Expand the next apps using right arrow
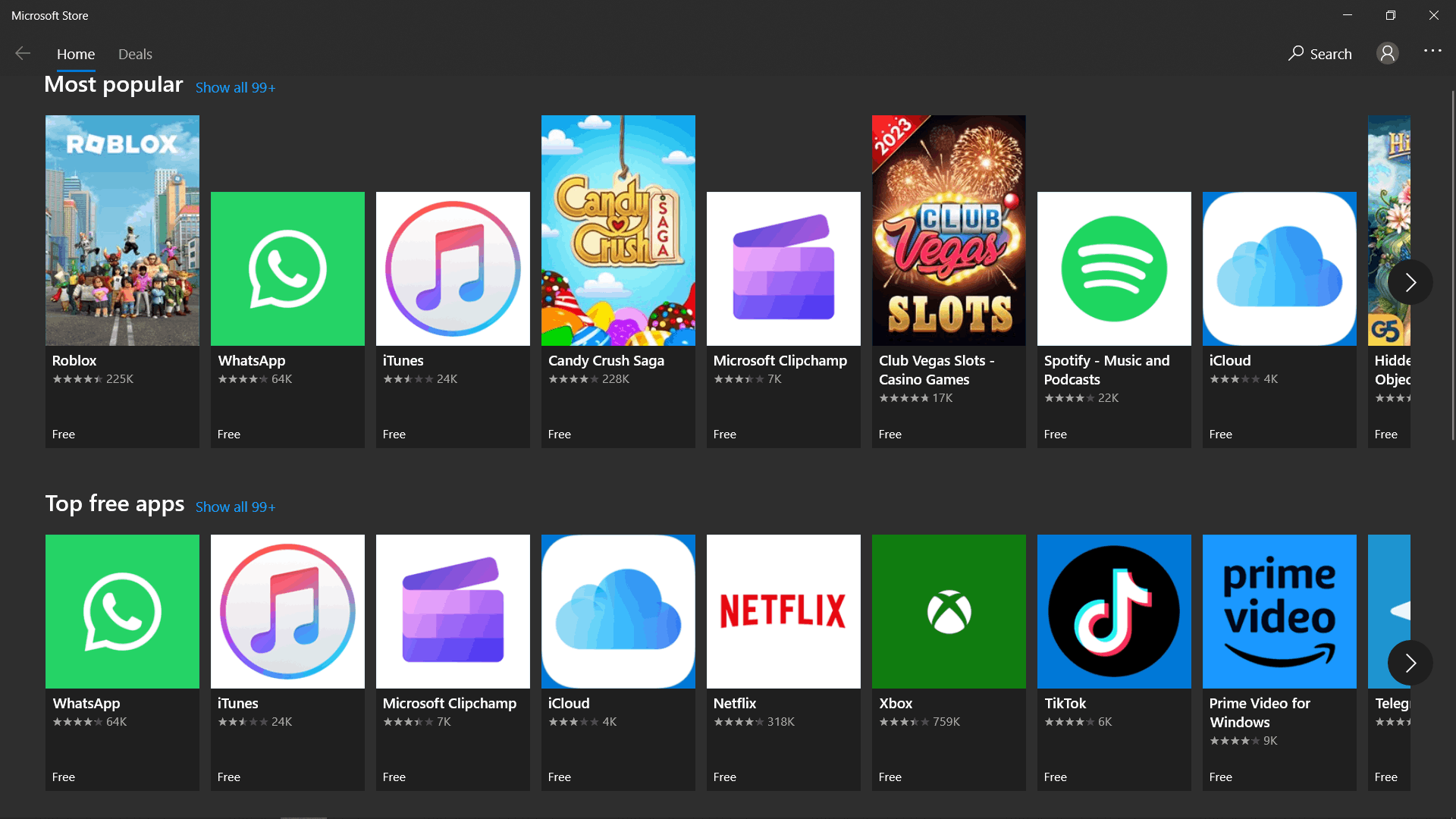 point(1410,282)
